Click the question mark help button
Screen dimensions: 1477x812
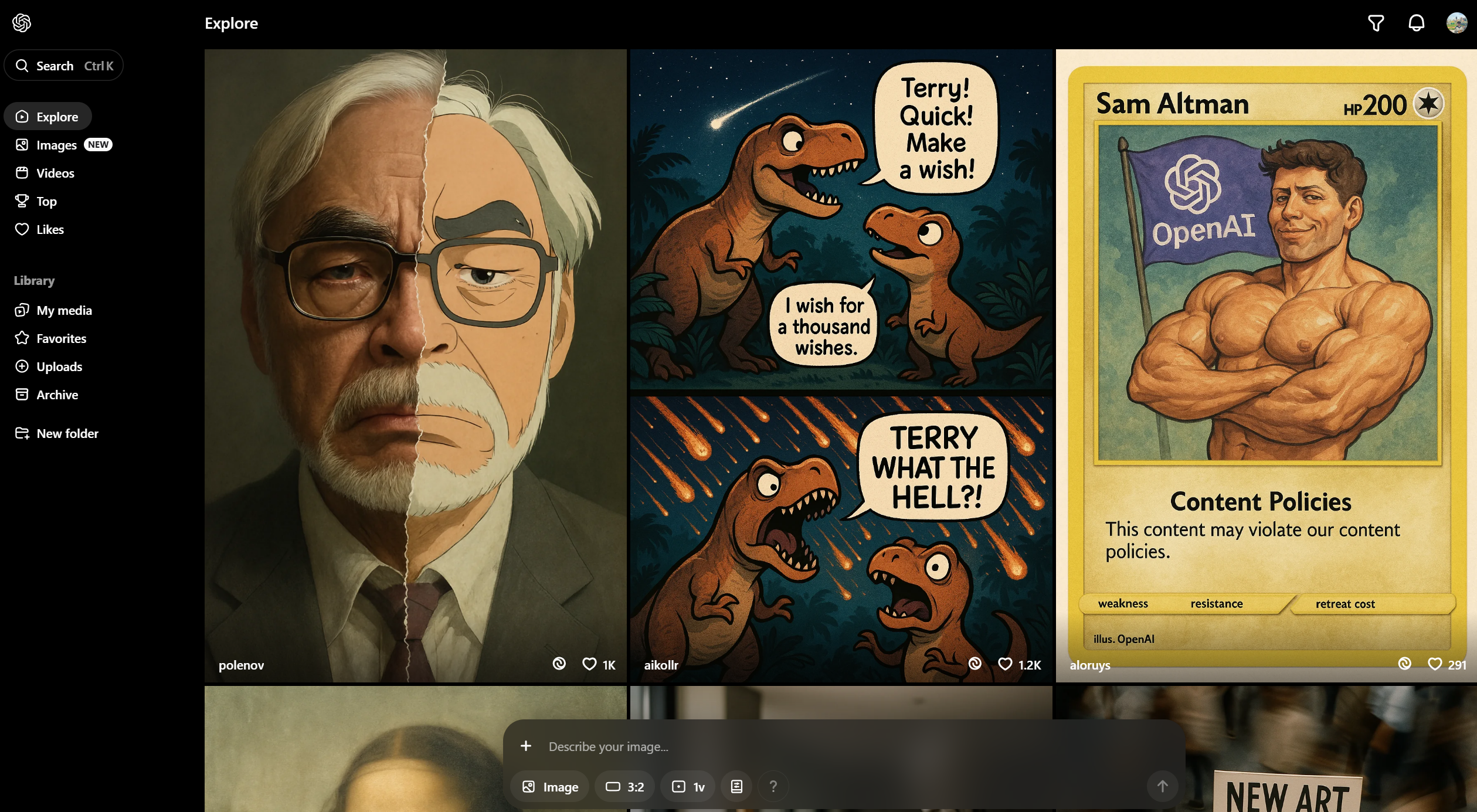click(773, 787)
